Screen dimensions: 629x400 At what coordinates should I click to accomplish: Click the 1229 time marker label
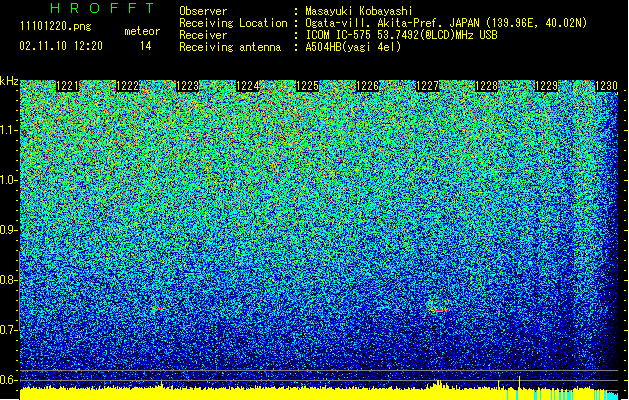[x=546, y=86]
